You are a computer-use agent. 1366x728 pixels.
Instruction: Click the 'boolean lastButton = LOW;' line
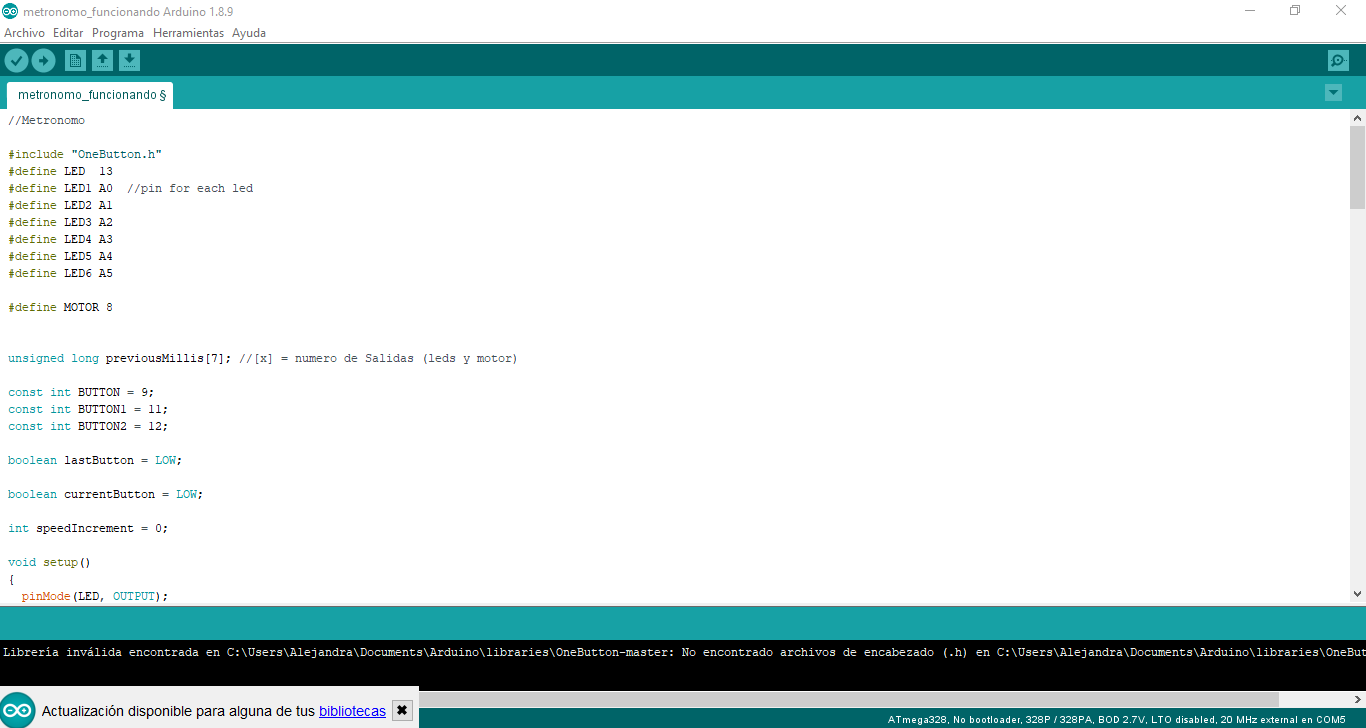[x=95, y=460]
